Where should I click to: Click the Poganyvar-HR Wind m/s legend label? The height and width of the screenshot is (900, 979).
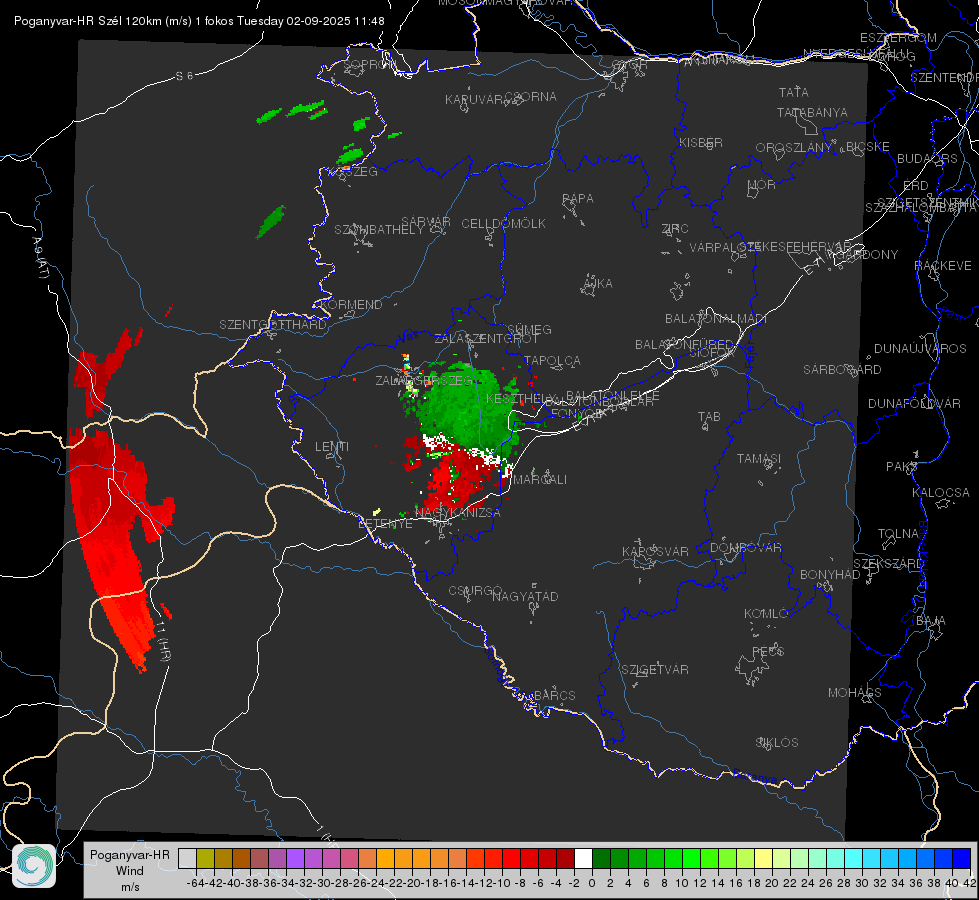[130, 870]
